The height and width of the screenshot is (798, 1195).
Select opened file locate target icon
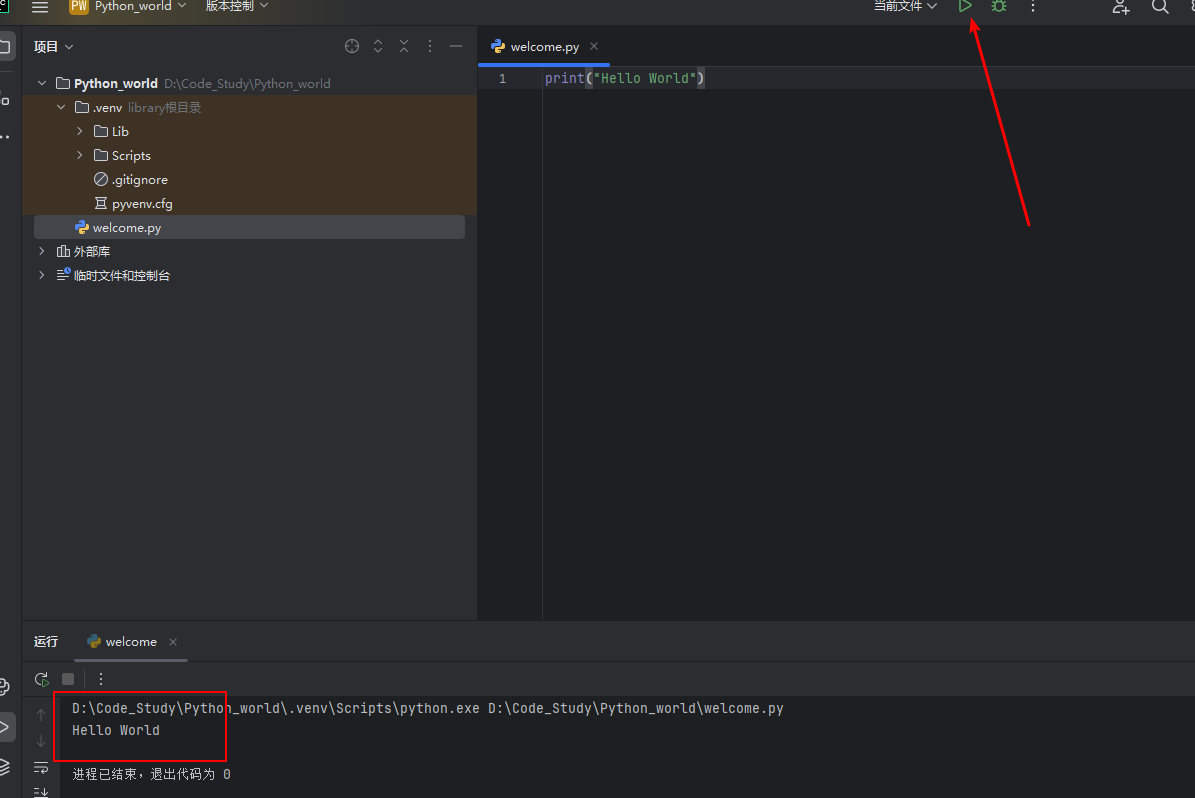click(352, 46)
